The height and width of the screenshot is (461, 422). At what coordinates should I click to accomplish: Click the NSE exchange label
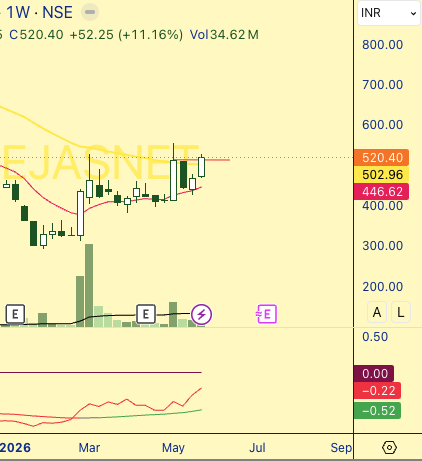(57, 13)
